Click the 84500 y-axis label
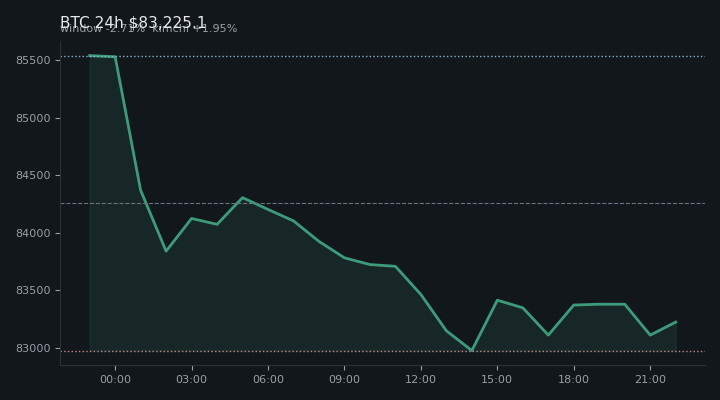This screenshot has width=720, height=400. tap(33, 176)
